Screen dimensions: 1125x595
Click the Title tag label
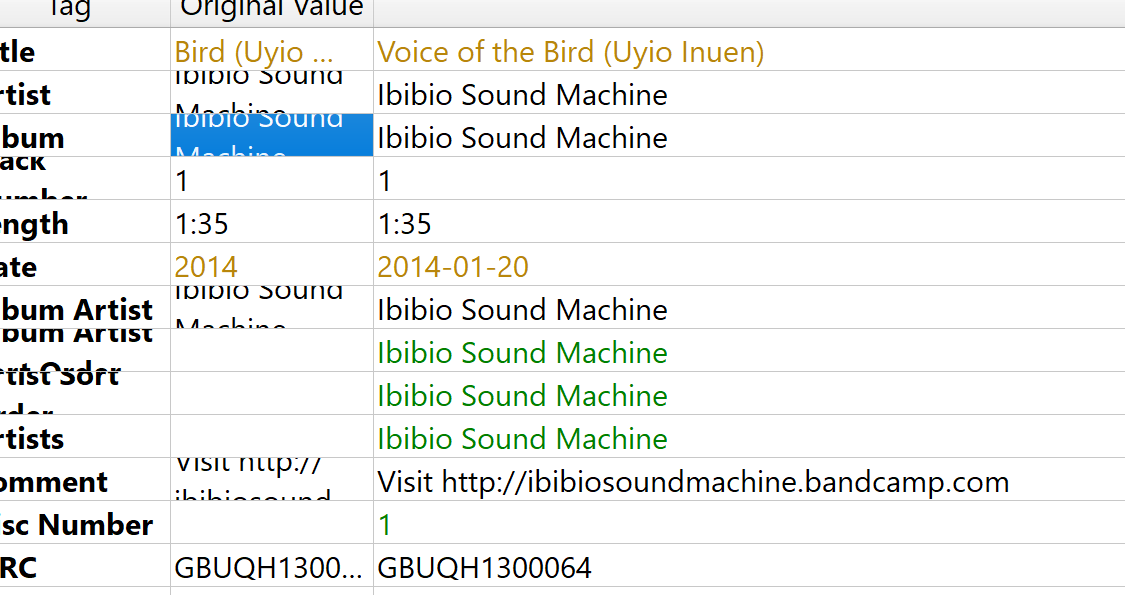coord(17,52)
